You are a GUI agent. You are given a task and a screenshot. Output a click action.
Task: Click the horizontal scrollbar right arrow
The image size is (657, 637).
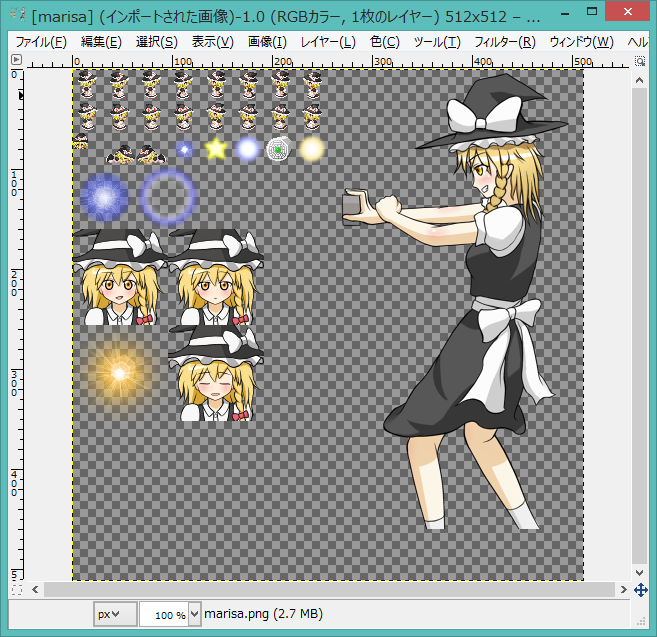pyautogui.click(x=623, y=590)
